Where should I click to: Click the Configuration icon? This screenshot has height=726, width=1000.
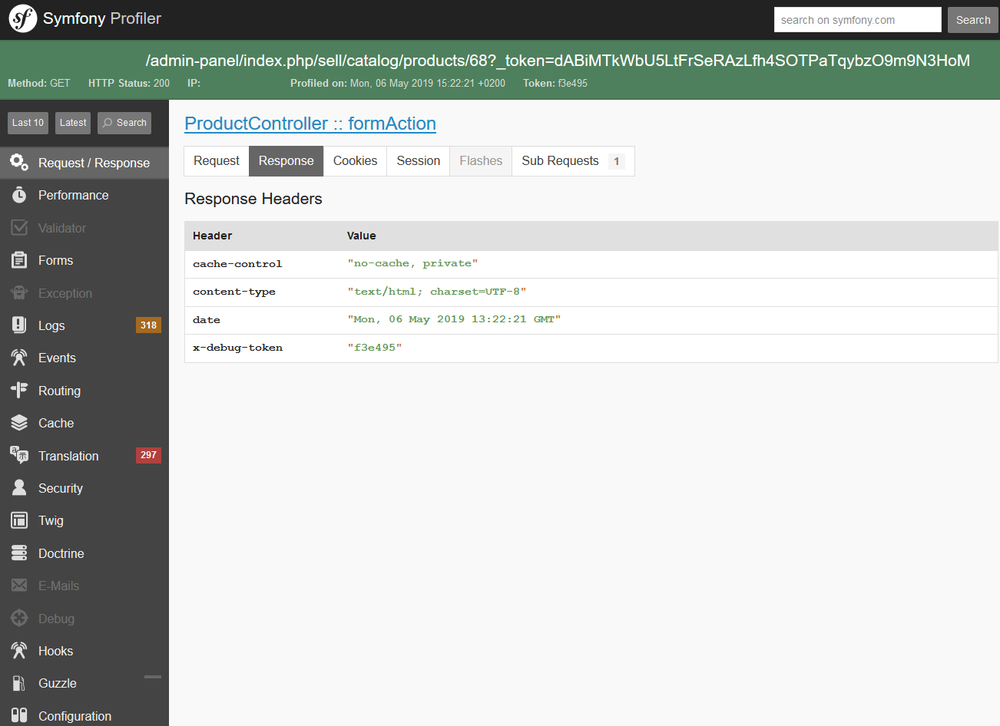tap(19, 716)
